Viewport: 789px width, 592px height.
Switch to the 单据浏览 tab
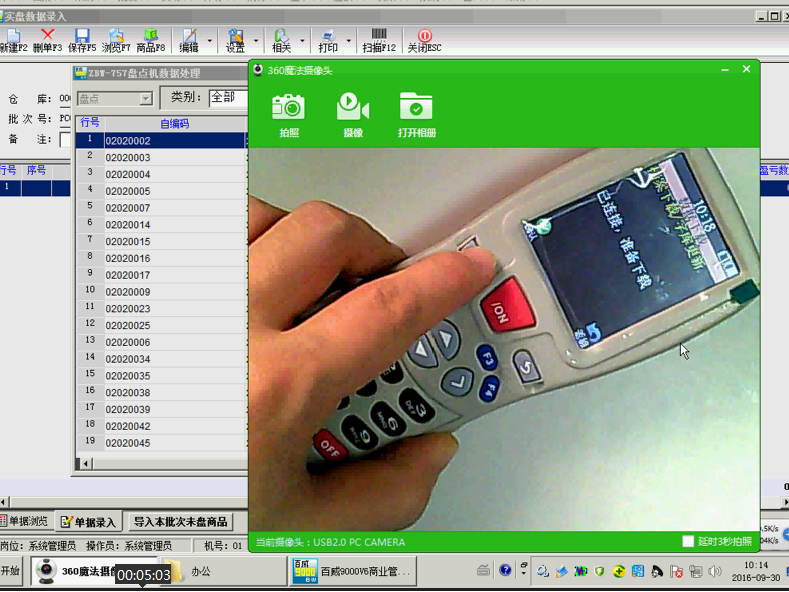[x=24, y=521]
